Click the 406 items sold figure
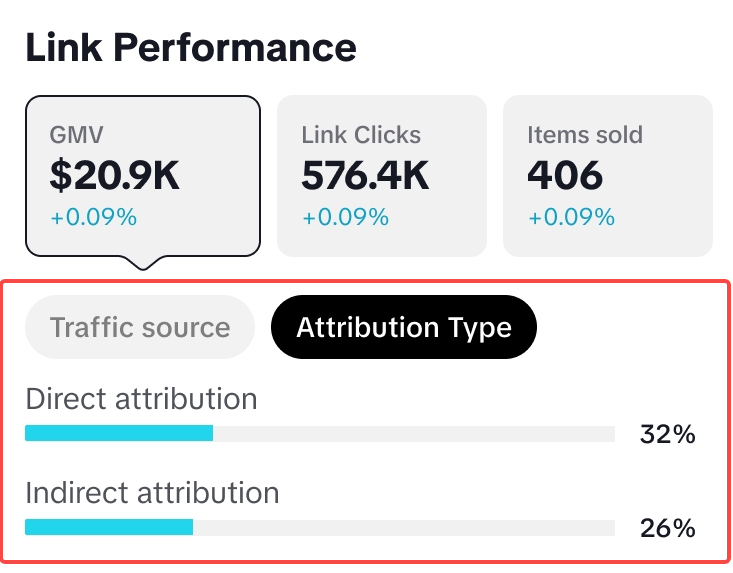733x573 pixels. 565,176
